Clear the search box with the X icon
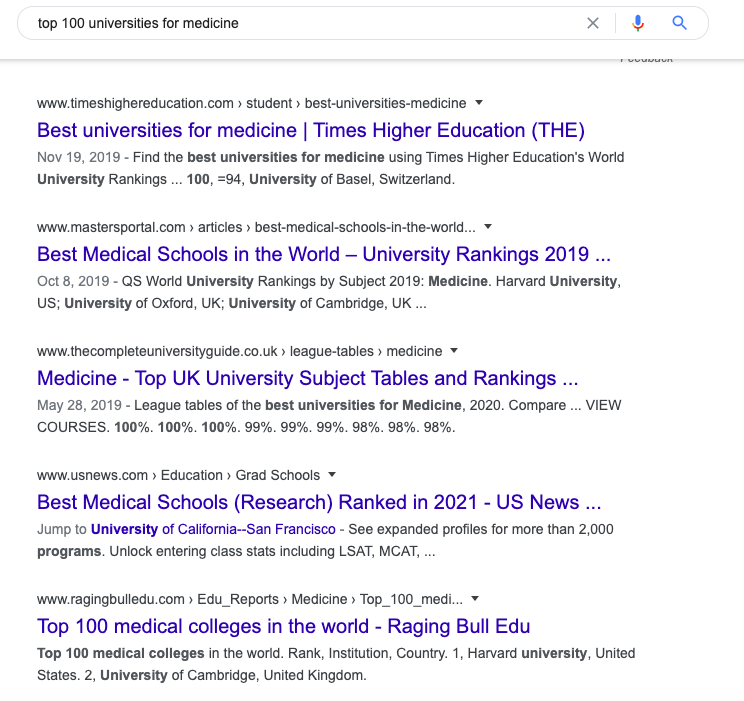Image resolution: width=744 pixels, height=701 pixels. 593,23
